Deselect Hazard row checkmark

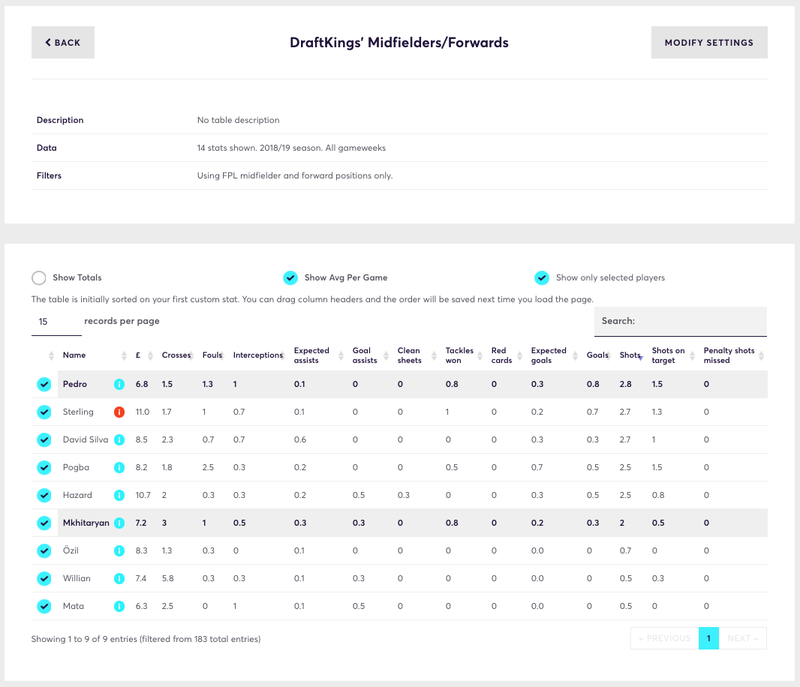(44, 495)
